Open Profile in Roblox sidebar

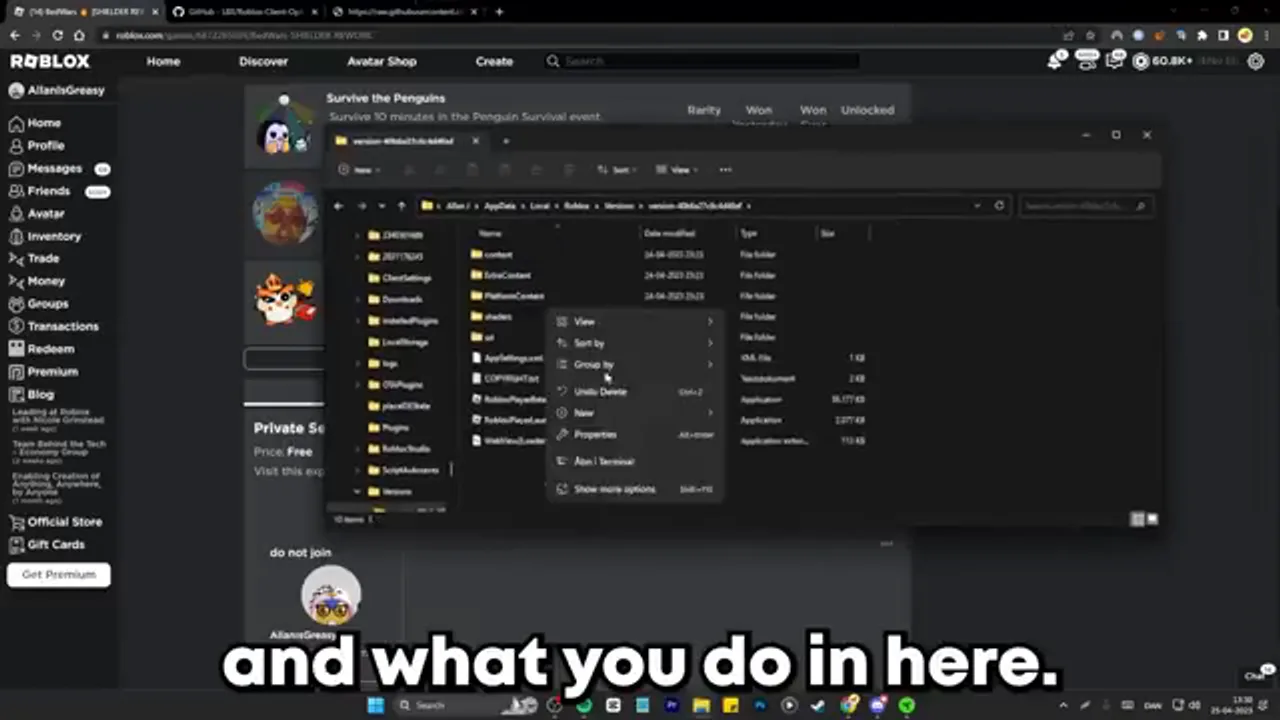(x=37, y=145)
